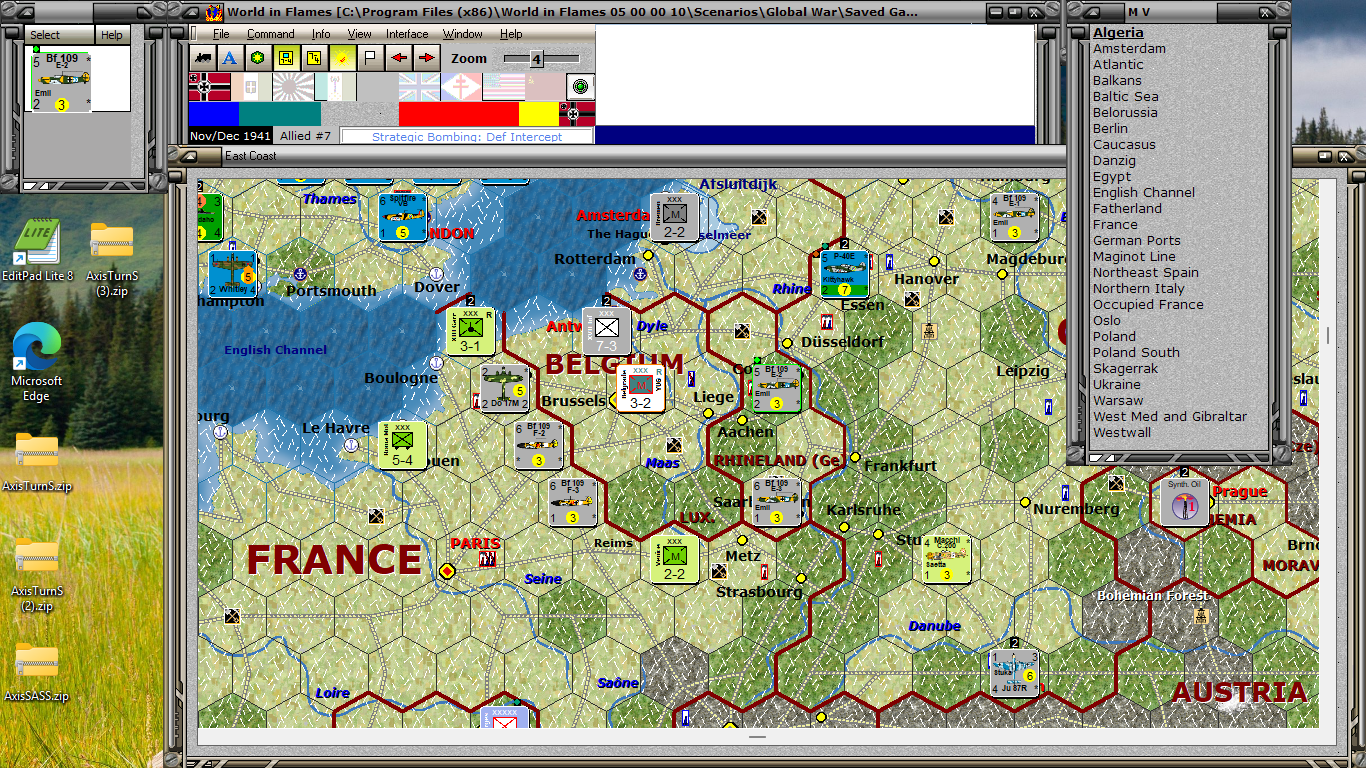Click the white flag toolbar icon
Screen dimensions: 1366x768
click(370, 58)
